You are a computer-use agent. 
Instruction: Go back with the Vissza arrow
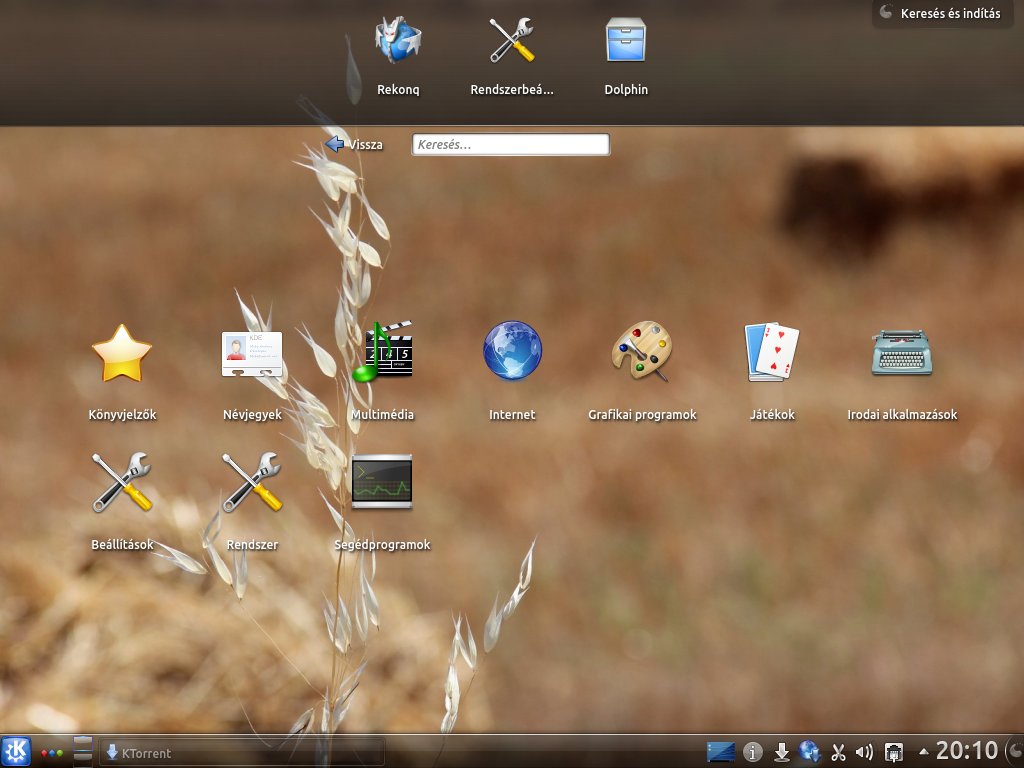click(354, 144)
